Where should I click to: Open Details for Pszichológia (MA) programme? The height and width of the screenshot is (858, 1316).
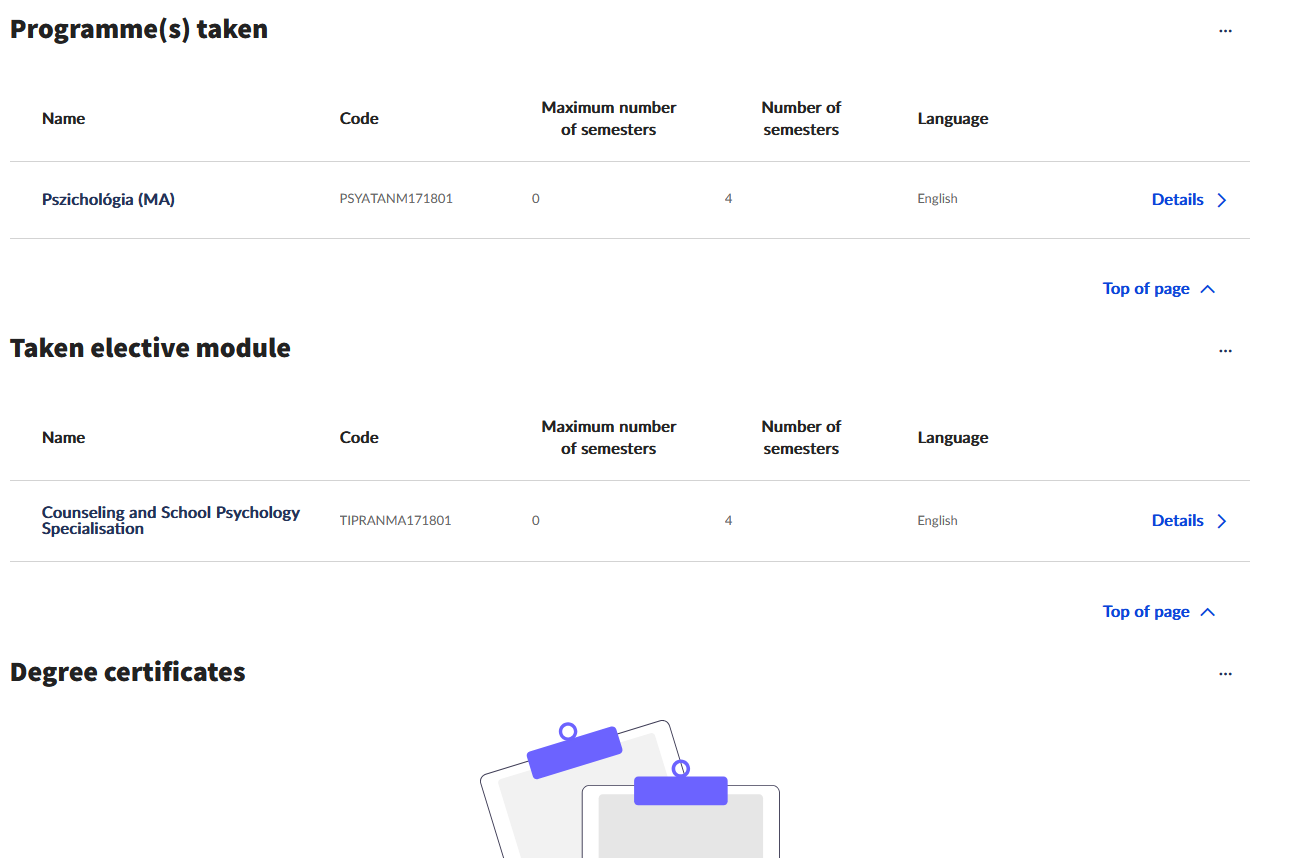1189,200
